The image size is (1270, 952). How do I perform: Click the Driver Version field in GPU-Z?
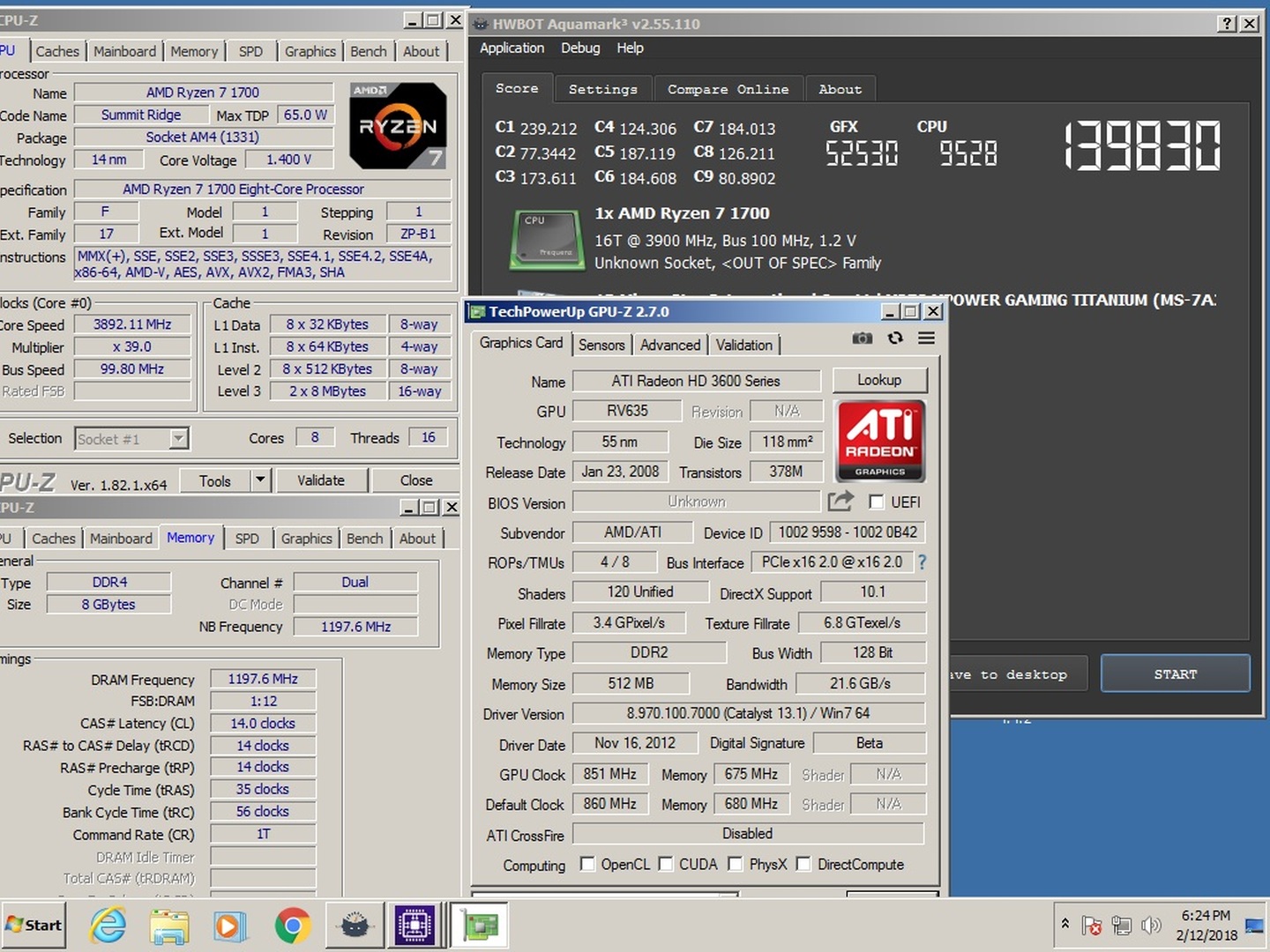748,713
